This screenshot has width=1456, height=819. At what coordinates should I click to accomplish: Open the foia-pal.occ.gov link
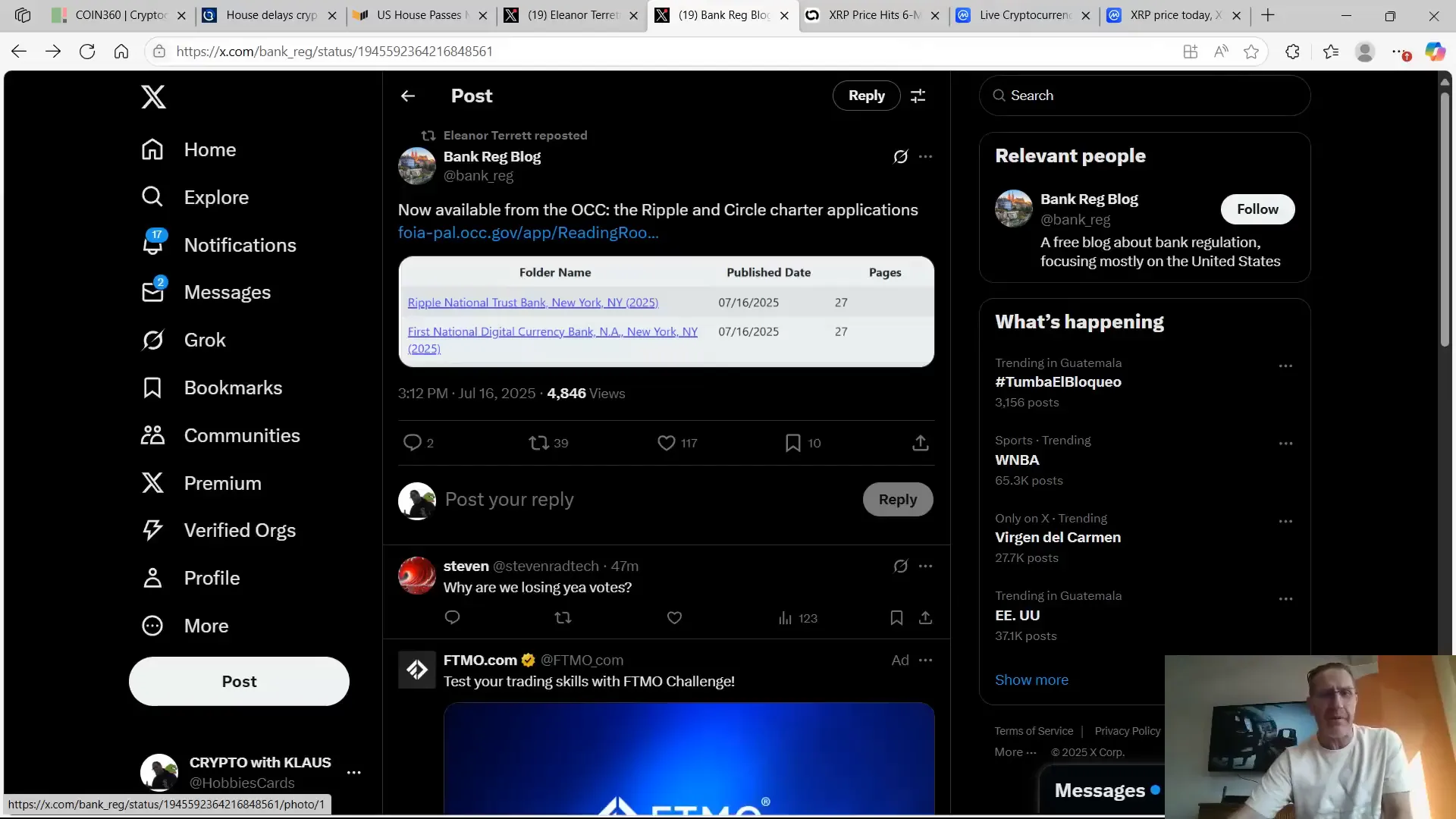pos(529,233)
